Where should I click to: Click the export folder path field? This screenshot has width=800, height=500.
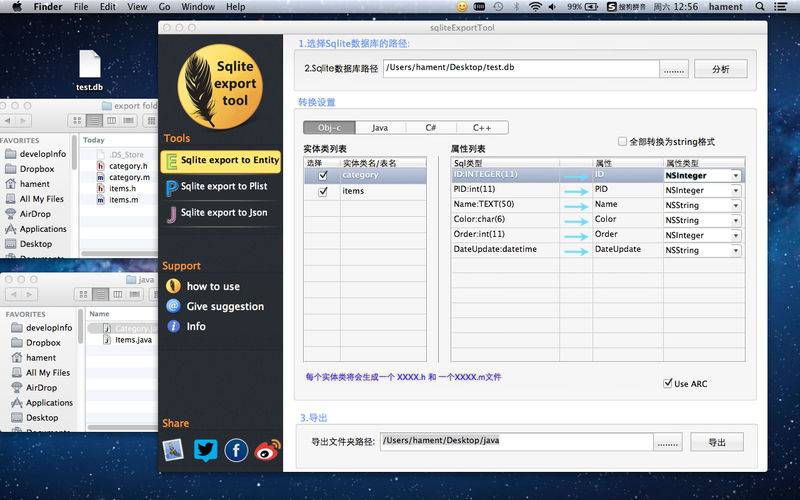pos(516,442)
